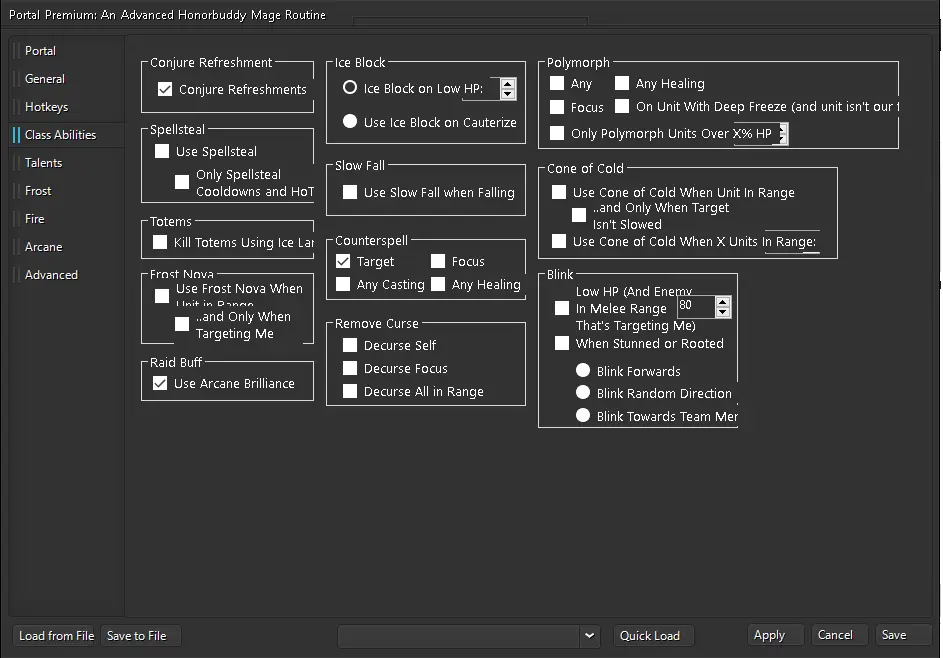Click the Cone of Cold X Units field
943x658 pixels.
(792, 241)
